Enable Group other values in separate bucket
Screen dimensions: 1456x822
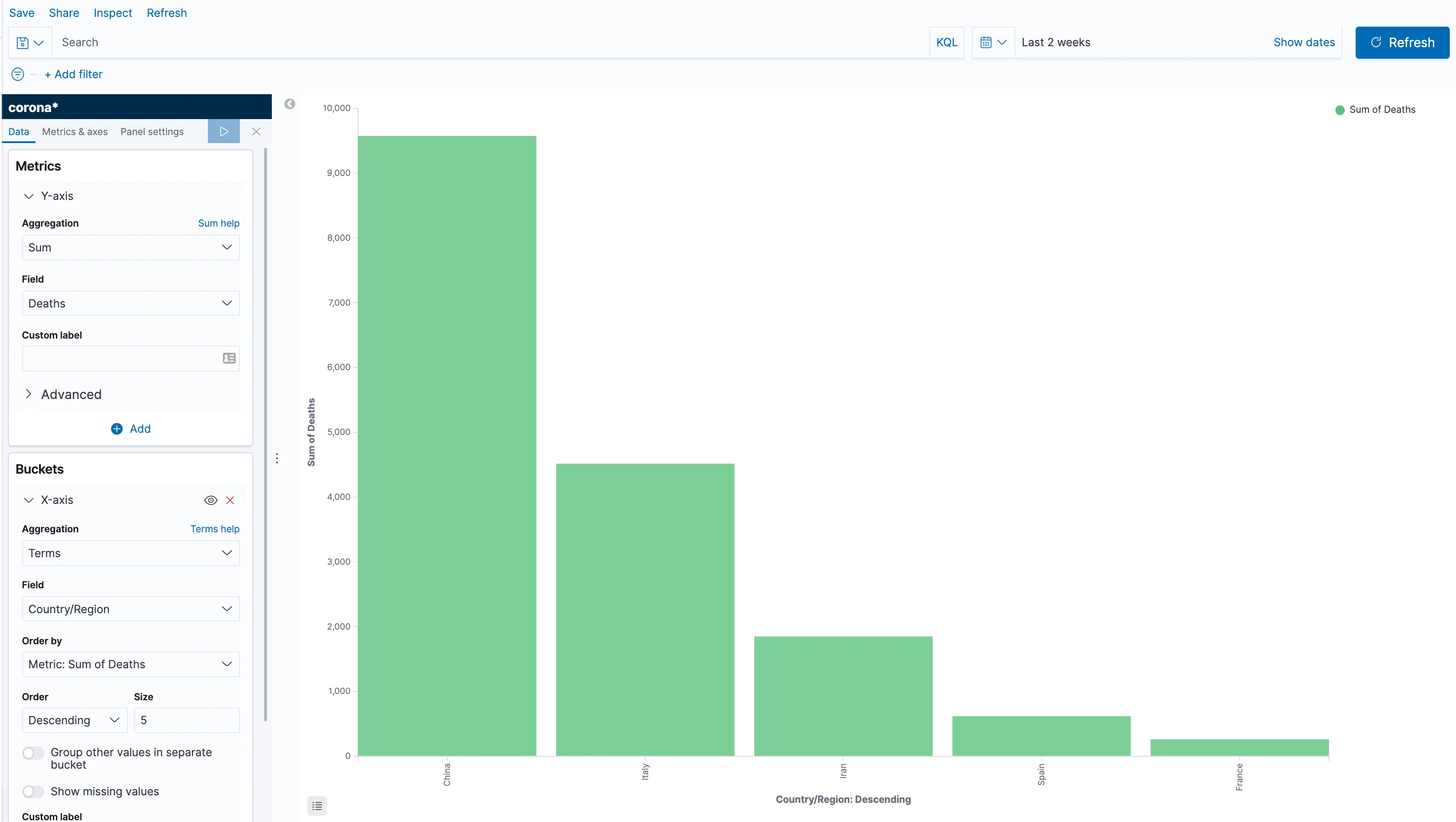point(33,753)
